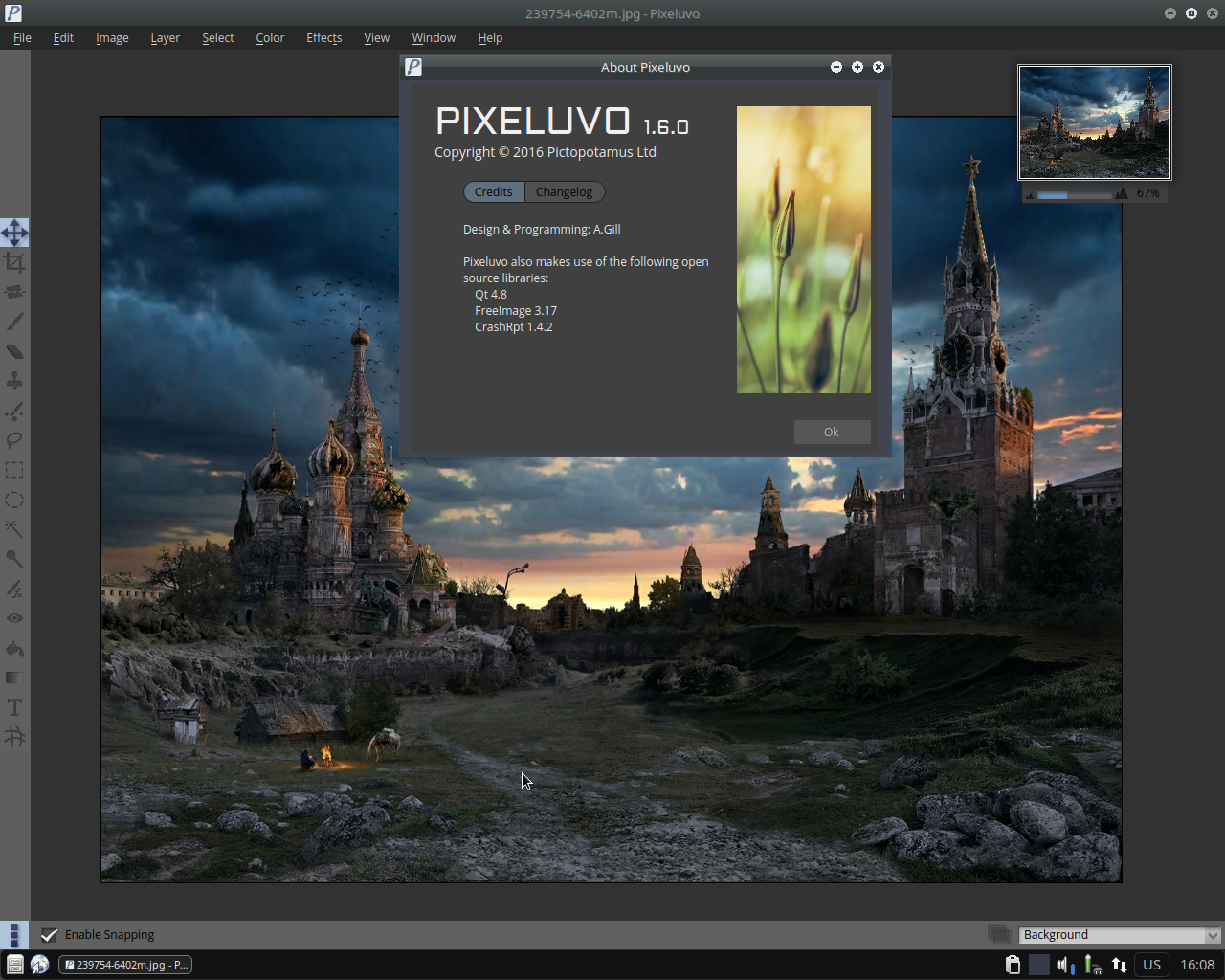Adjust the zoom slider under the navigator
This screenshot has height=980, width=1225.
pyautogui.click(x=1076, y=194)
